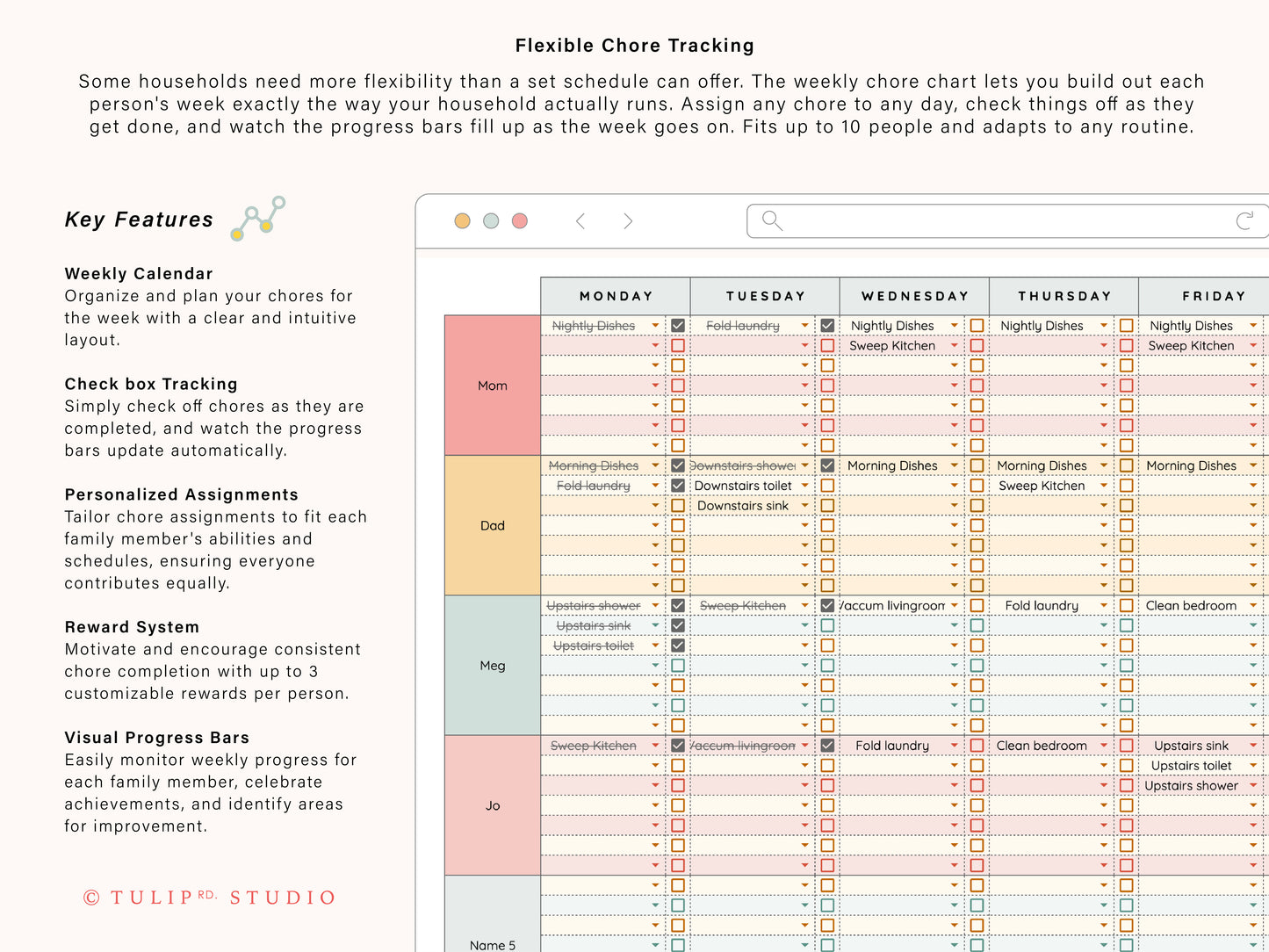This screenshot has height=952, width=1269.
Task: Check Jo's Thursday Clean bedroom checkbox
Action: (1126, 746)
